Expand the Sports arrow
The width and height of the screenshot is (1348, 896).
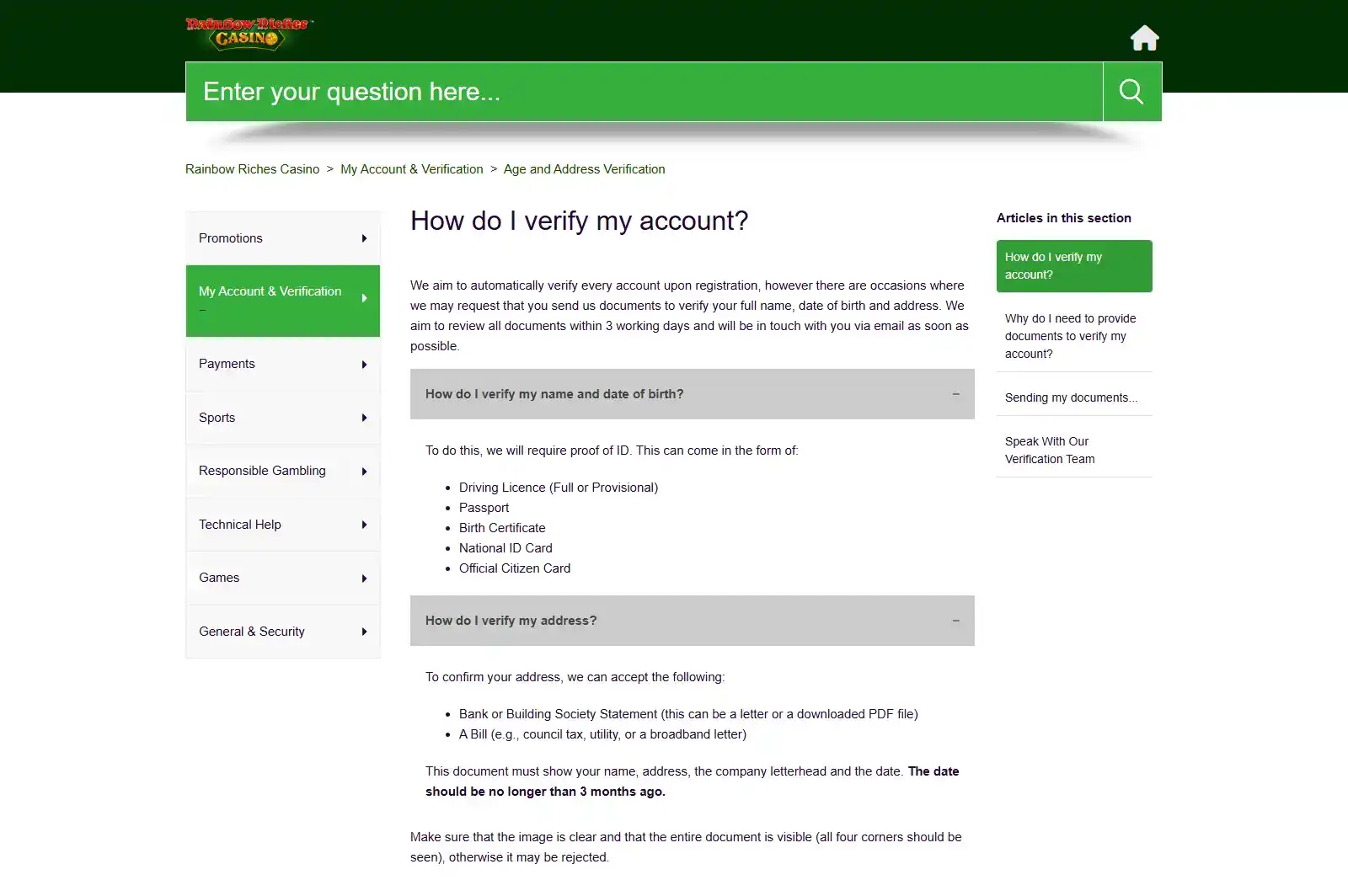pyautogui.click(x=364, y=418)
